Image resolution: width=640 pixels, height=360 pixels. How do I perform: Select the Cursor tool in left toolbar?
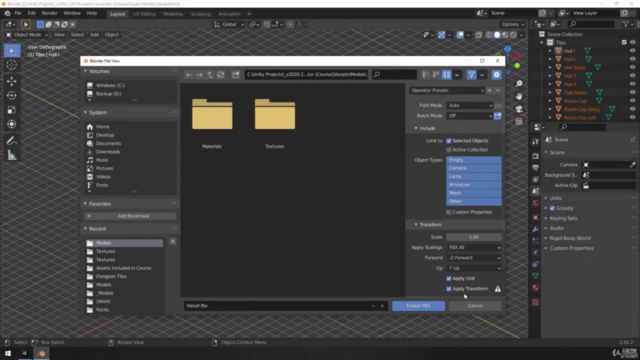tap(11, 65)
